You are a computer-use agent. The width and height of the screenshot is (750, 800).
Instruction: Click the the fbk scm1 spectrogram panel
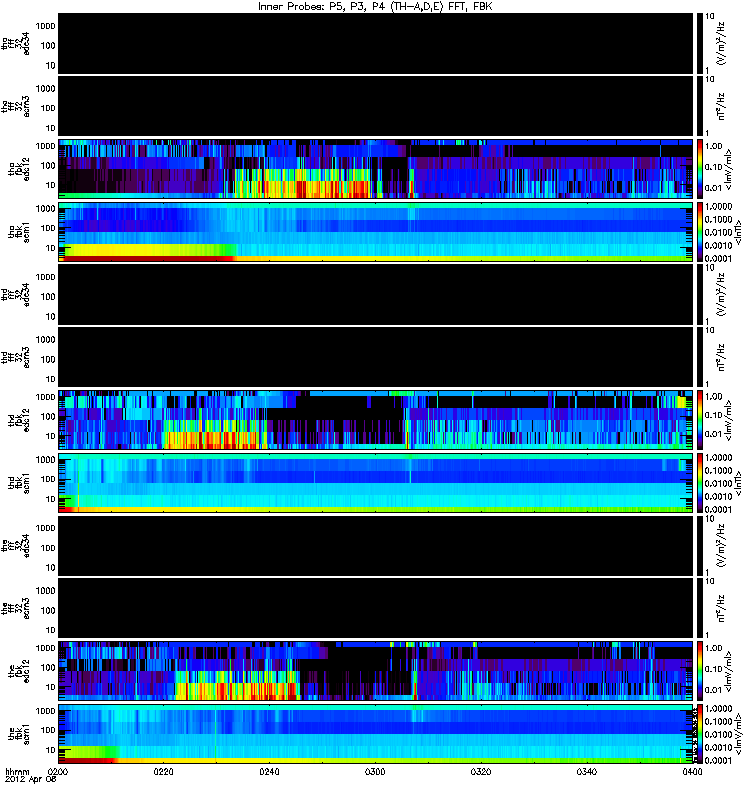[375, 734]
